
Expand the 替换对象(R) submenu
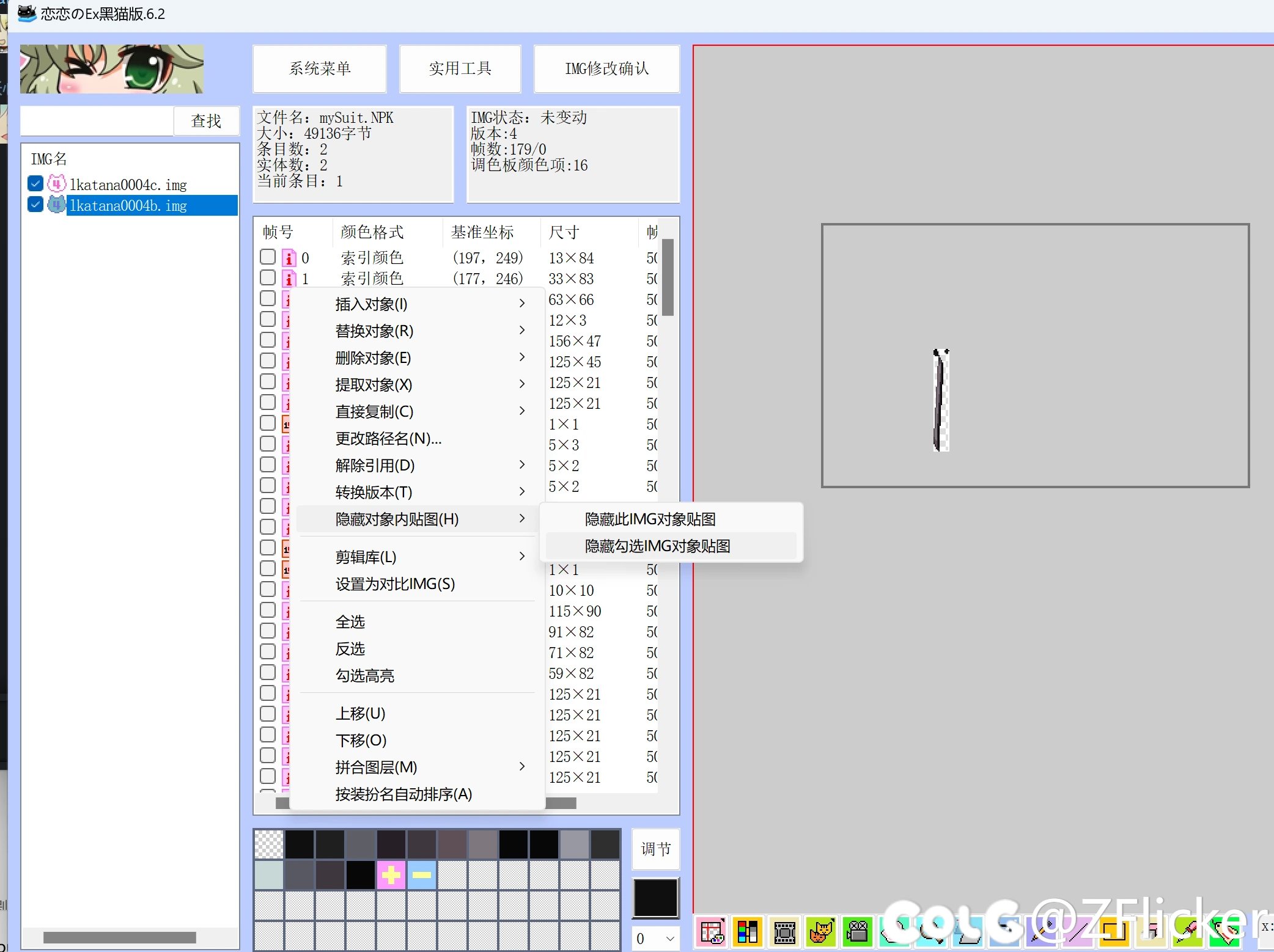[417, 331]
